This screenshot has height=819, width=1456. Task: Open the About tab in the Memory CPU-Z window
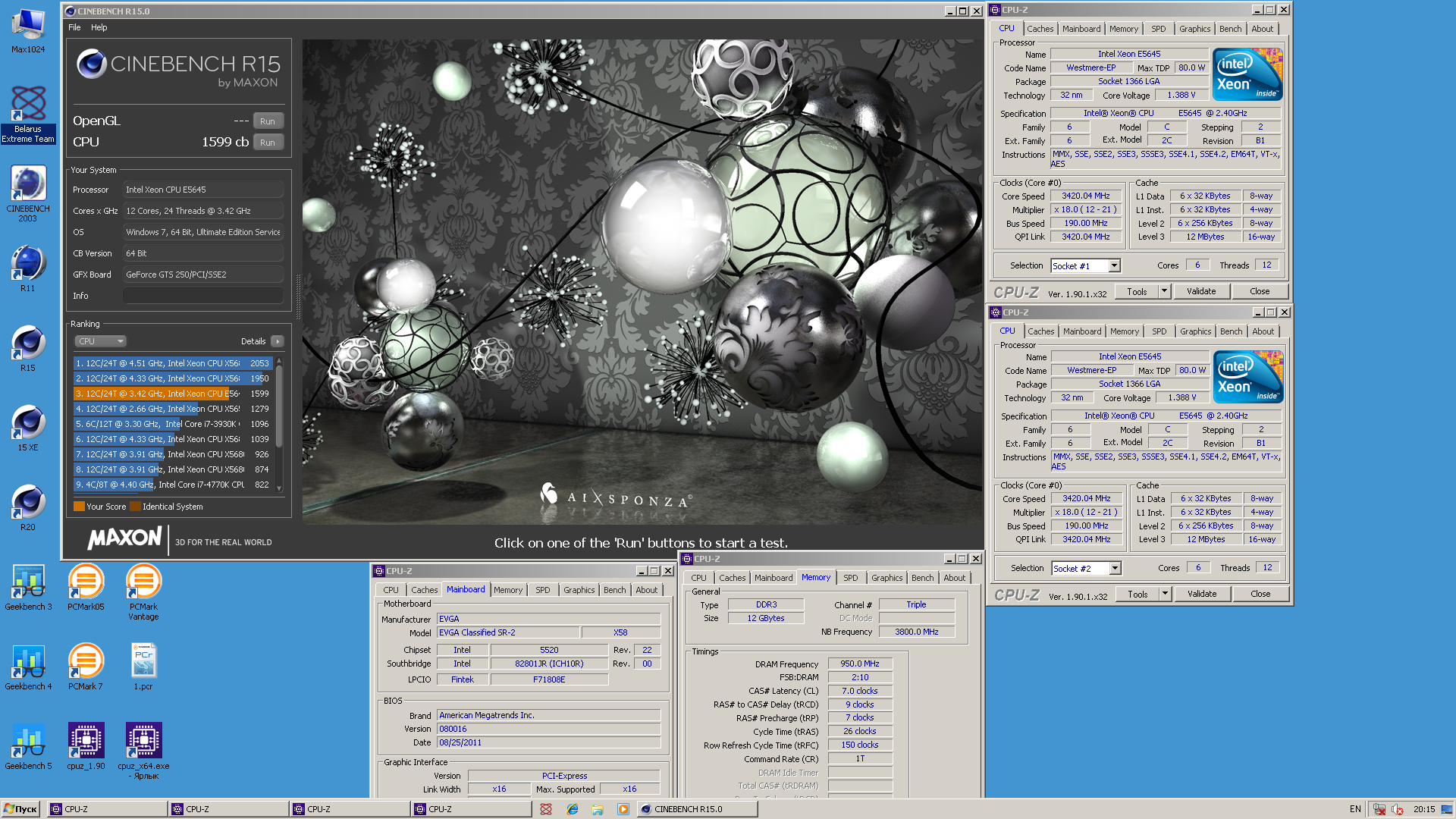pos(954,578)
